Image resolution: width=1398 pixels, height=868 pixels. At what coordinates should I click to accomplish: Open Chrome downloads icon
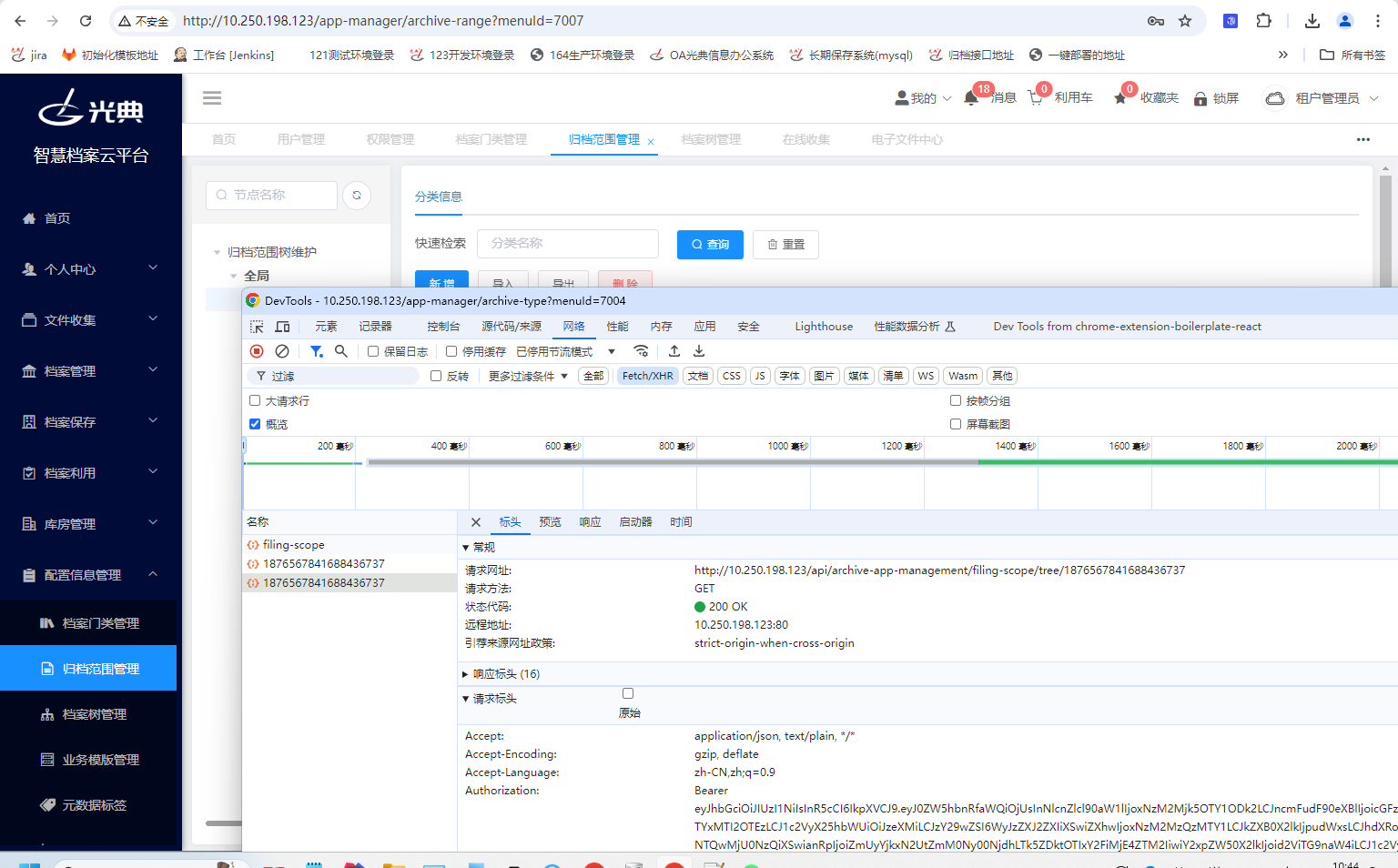[1312, 21]
